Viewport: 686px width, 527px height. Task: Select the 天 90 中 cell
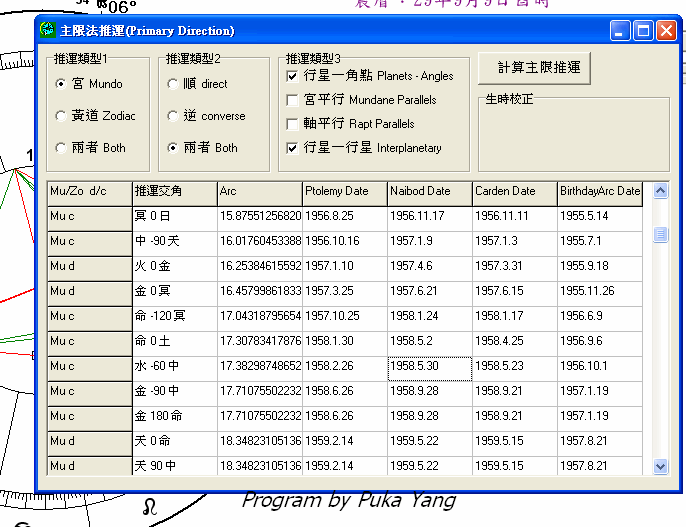pyautogui.click(x=175, y=466)
